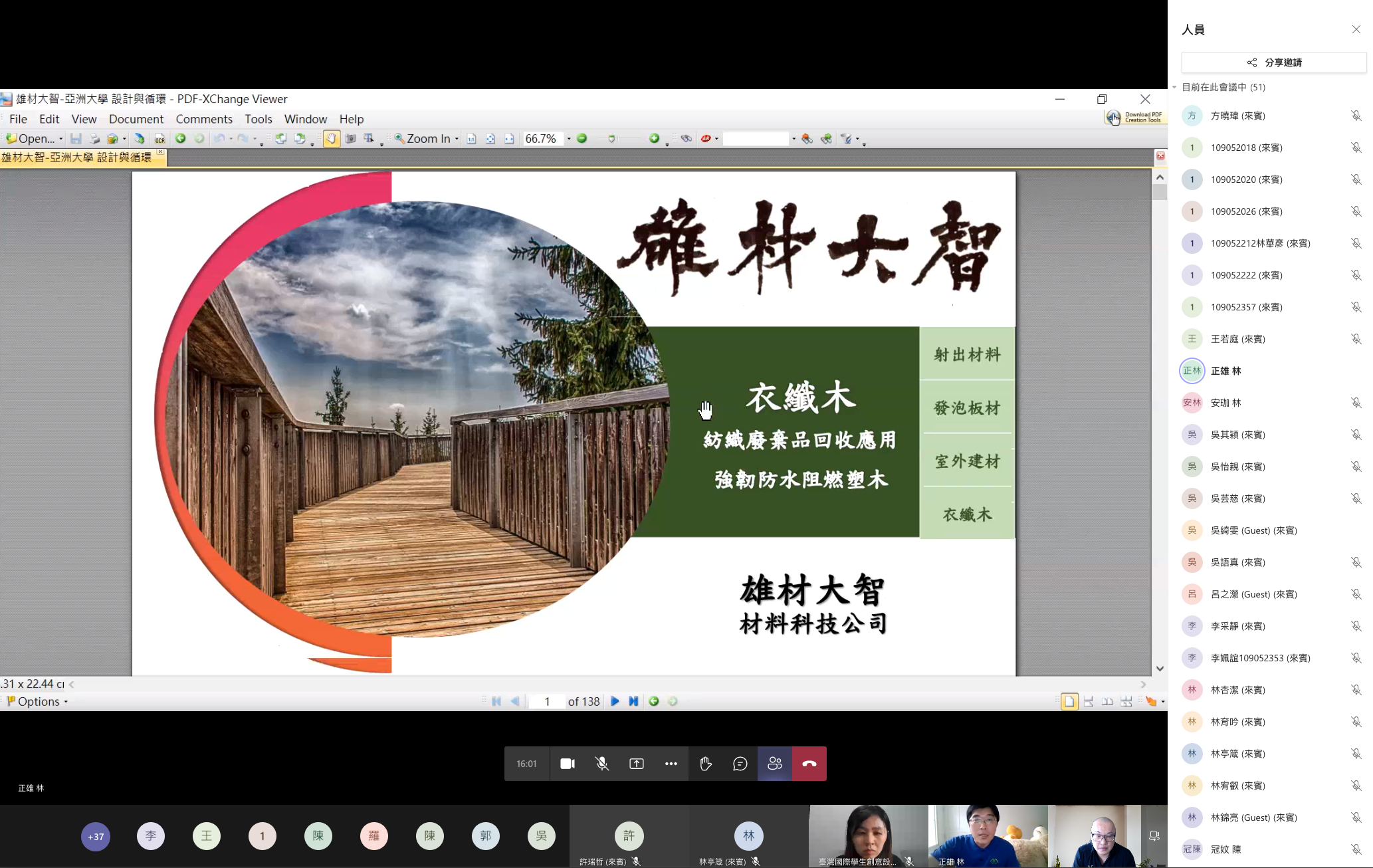Adjust the zoom slider in PDF toolbar

[611, 138]
